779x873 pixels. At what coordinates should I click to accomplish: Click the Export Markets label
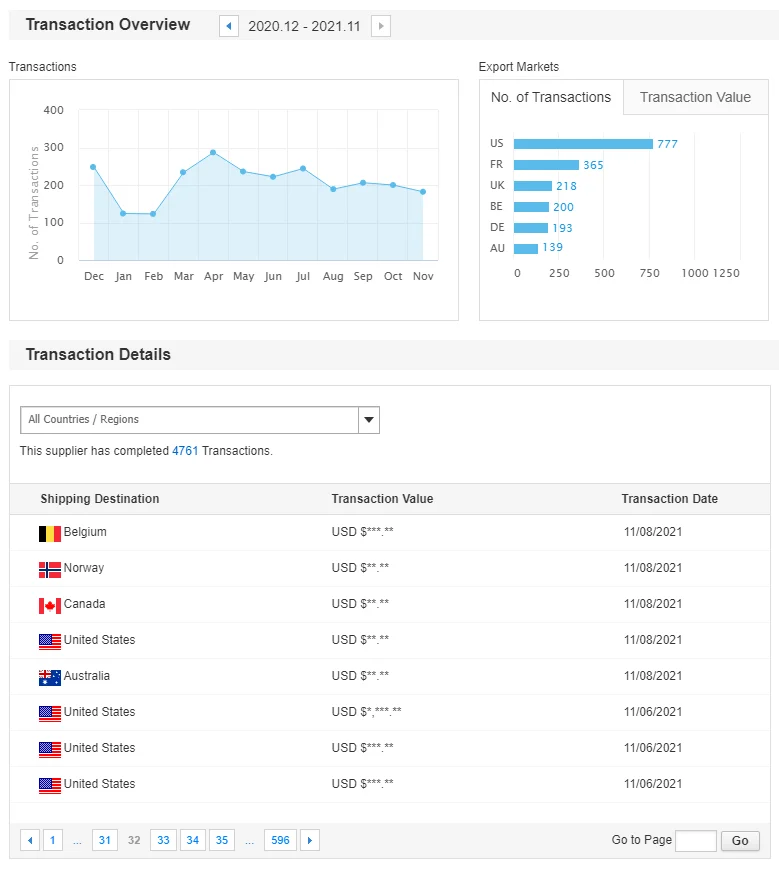click(x=519, y=67)
